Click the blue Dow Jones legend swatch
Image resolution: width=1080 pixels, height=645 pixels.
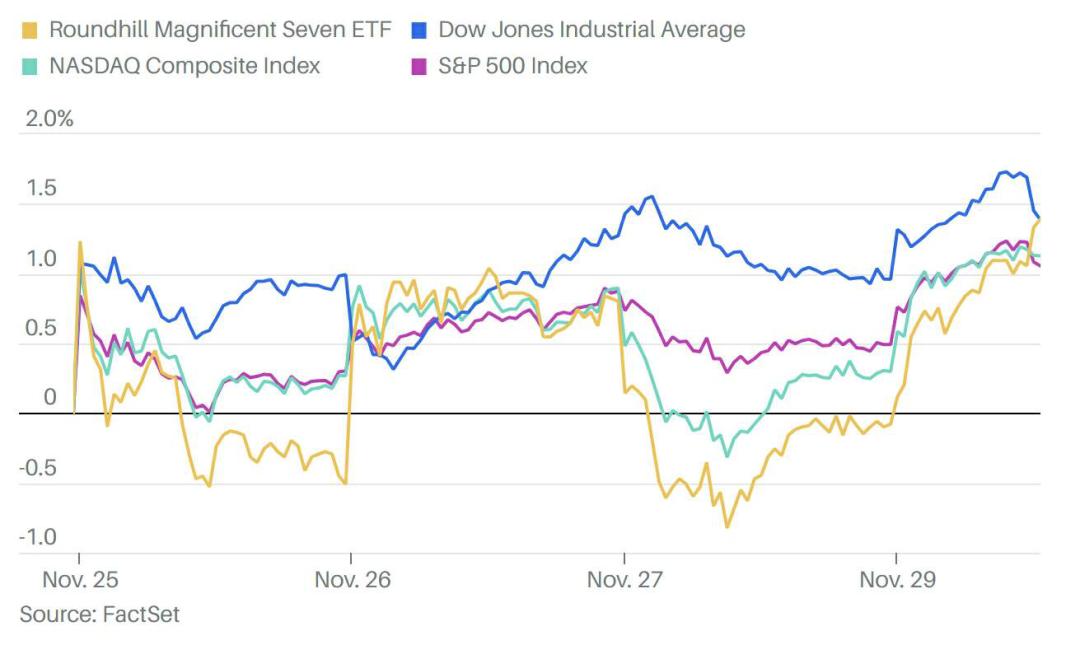click(419, 30)
